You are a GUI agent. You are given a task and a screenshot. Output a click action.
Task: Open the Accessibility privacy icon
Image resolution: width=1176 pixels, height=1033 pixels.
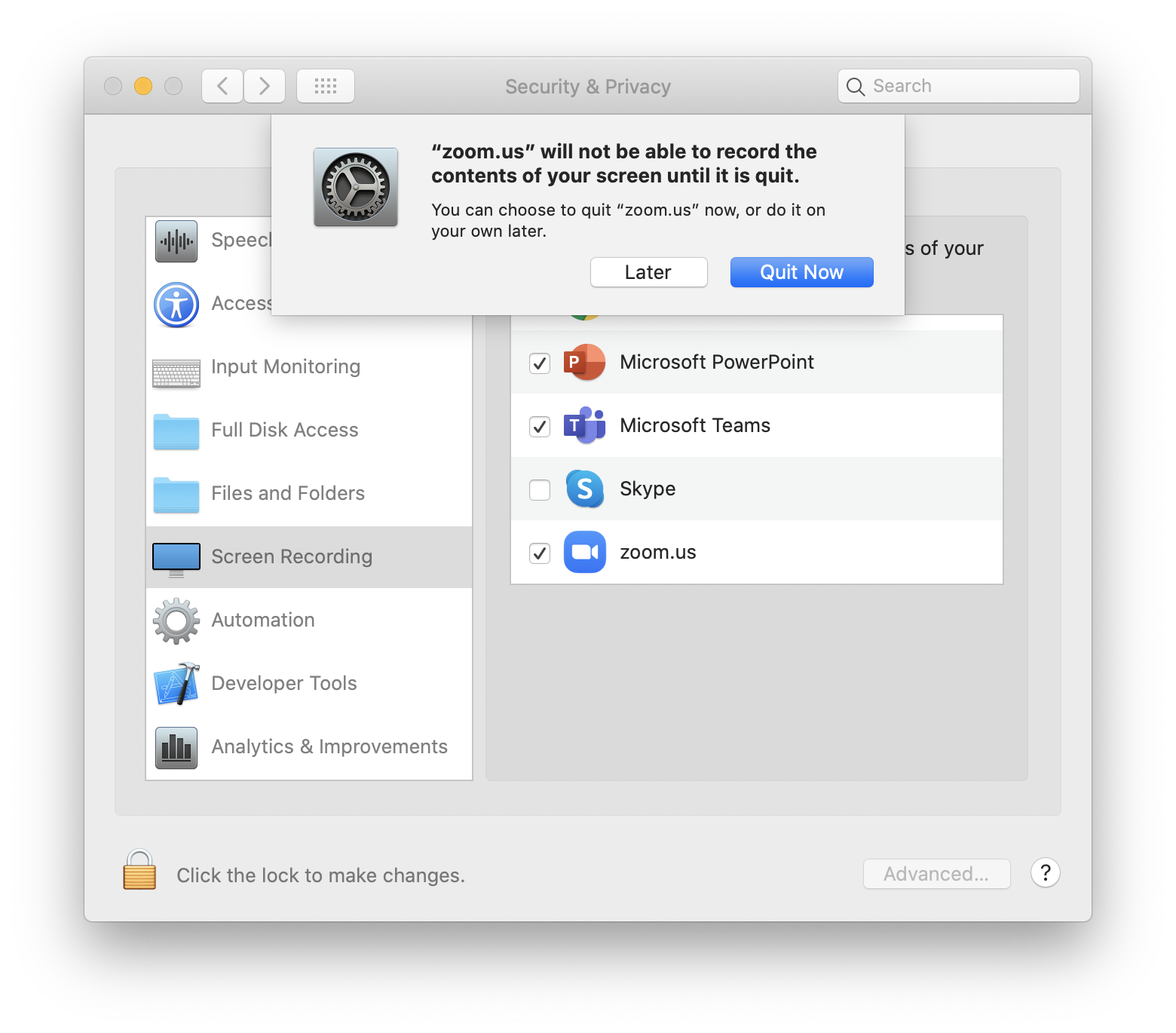tap(176, 305)
